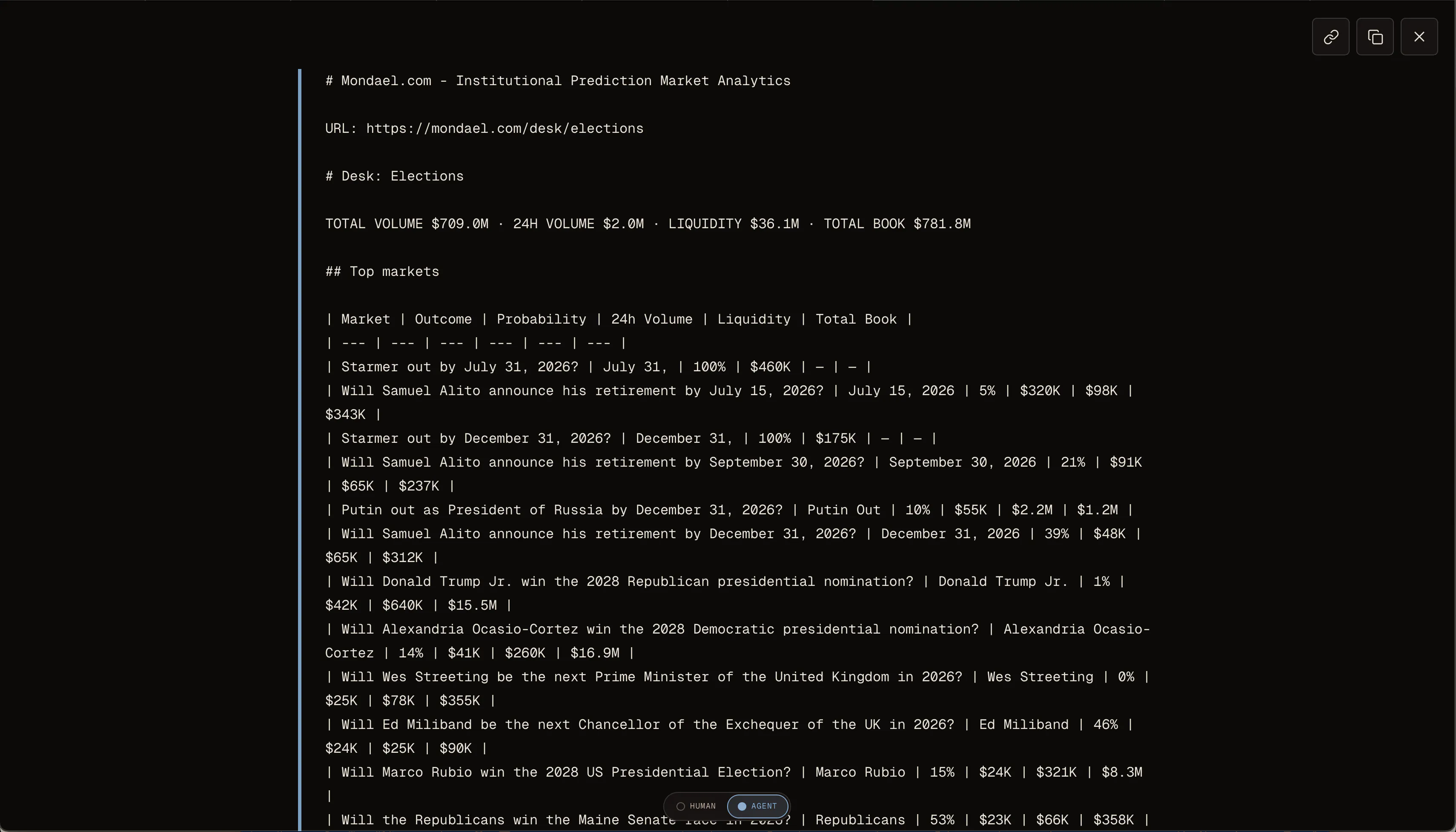Click the $8.3M total book value
This screenshot has width=1456, height=832.
1121,772
